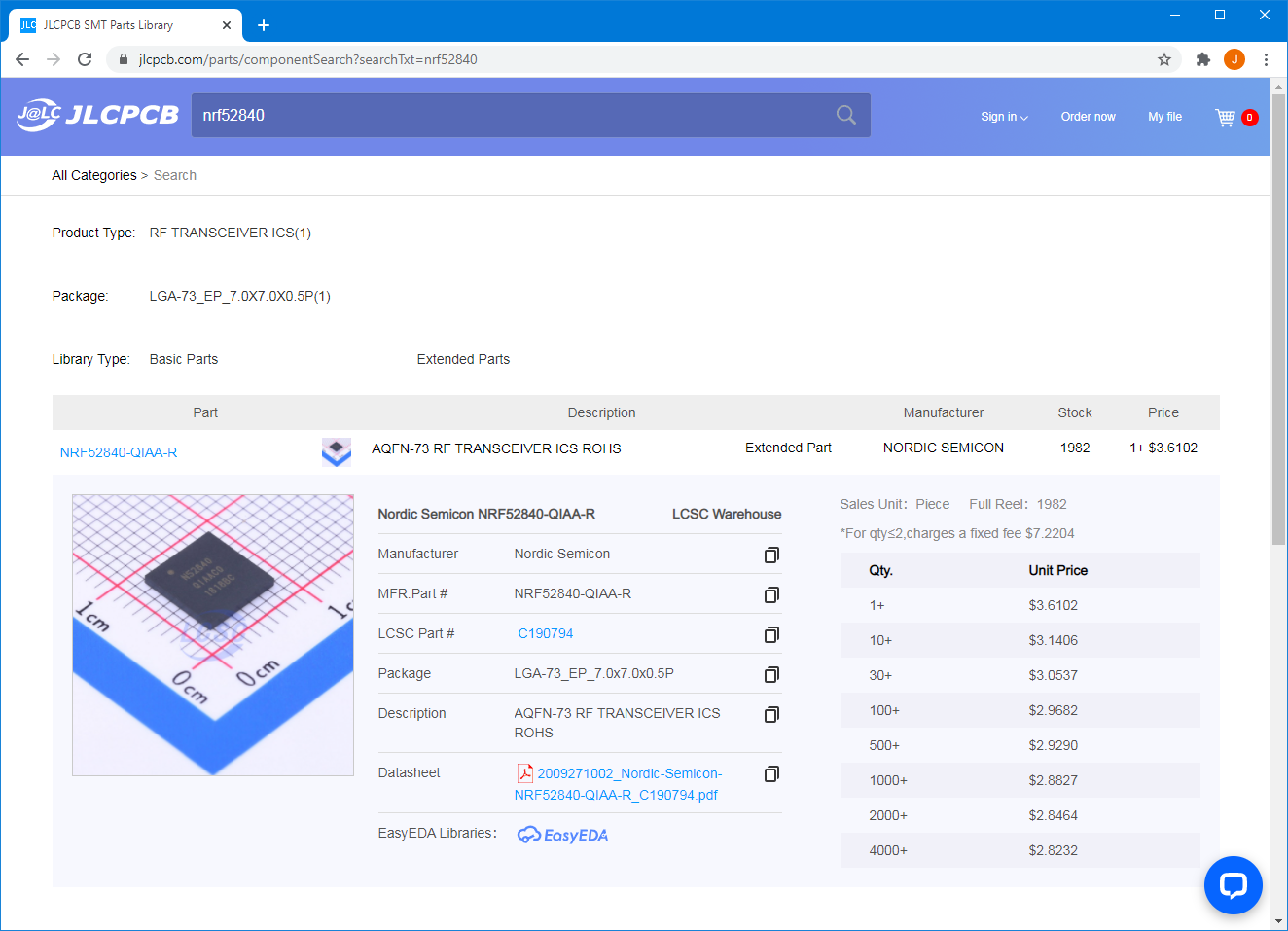Open the live chat bubble
The width and height of the screenshot is (1288, 931).
point(1233,885)
